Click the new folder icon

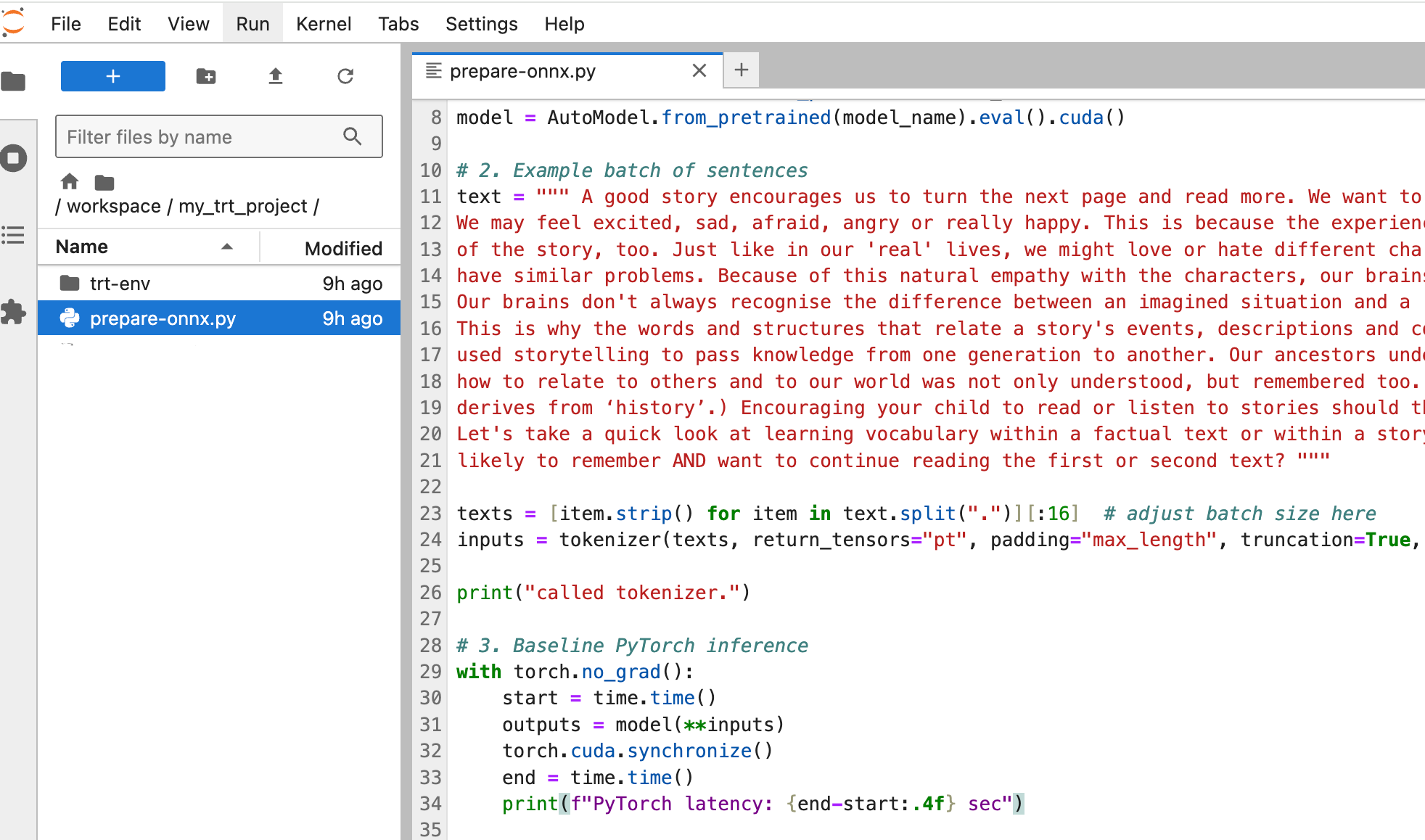point(206,76)
